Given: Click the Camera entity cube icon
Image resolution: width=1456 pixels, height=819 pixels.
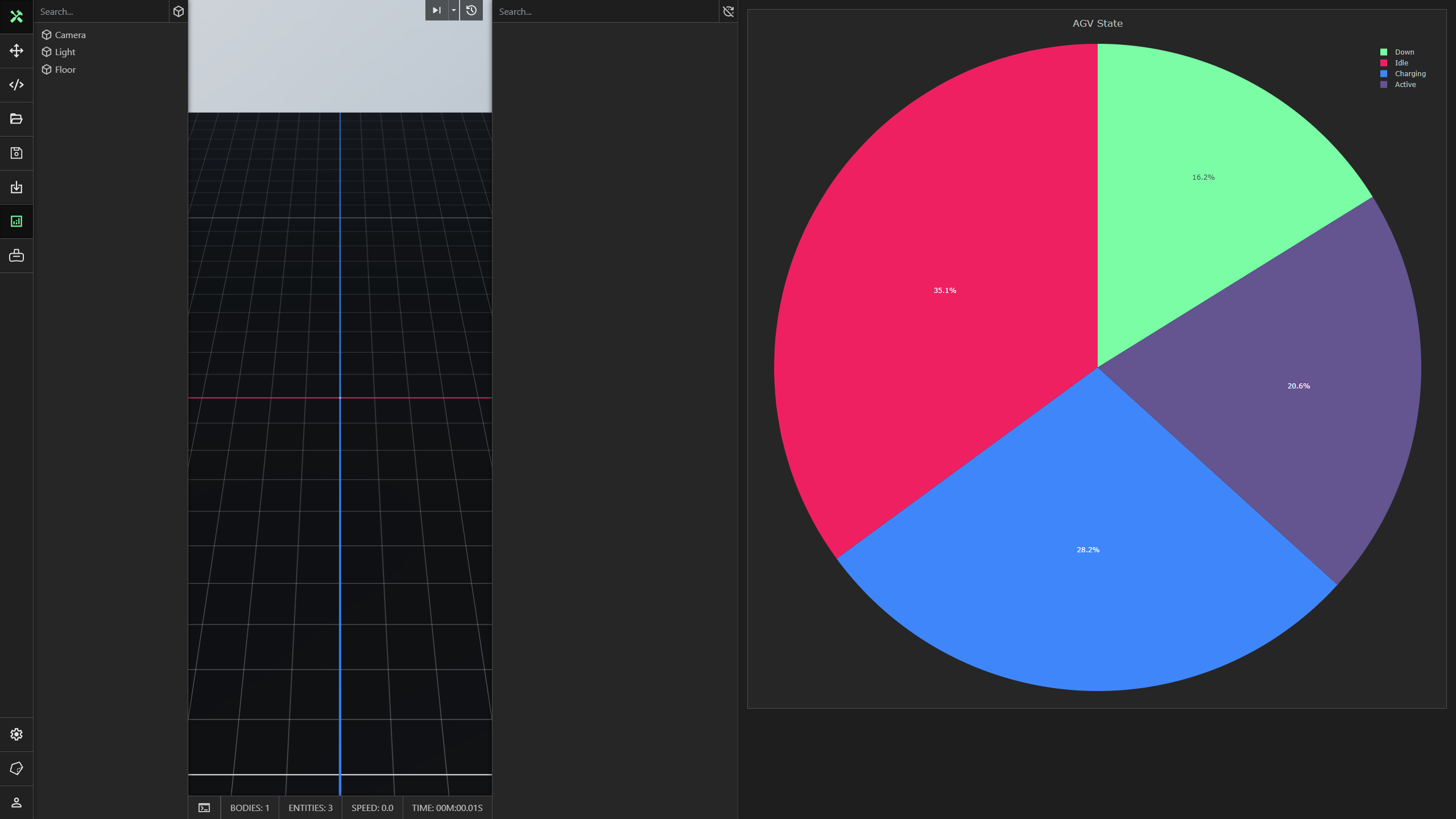Looking at the screenshot, I should (47, 35).
